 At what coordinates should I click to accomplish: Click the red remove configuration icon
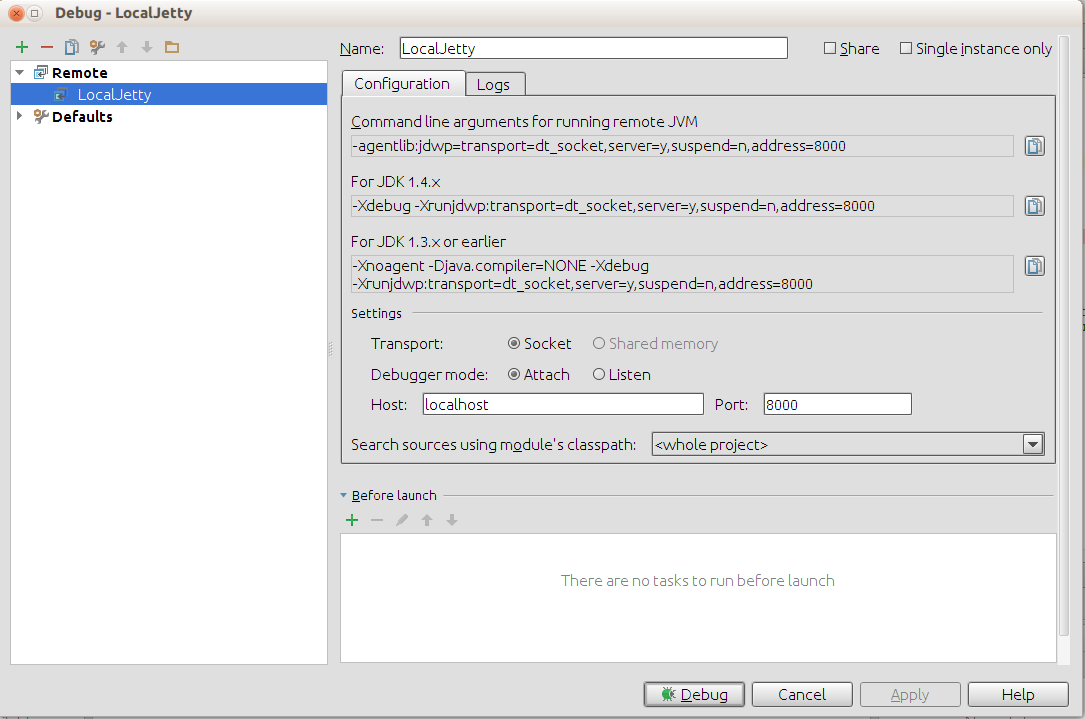[x=46, y=47]
